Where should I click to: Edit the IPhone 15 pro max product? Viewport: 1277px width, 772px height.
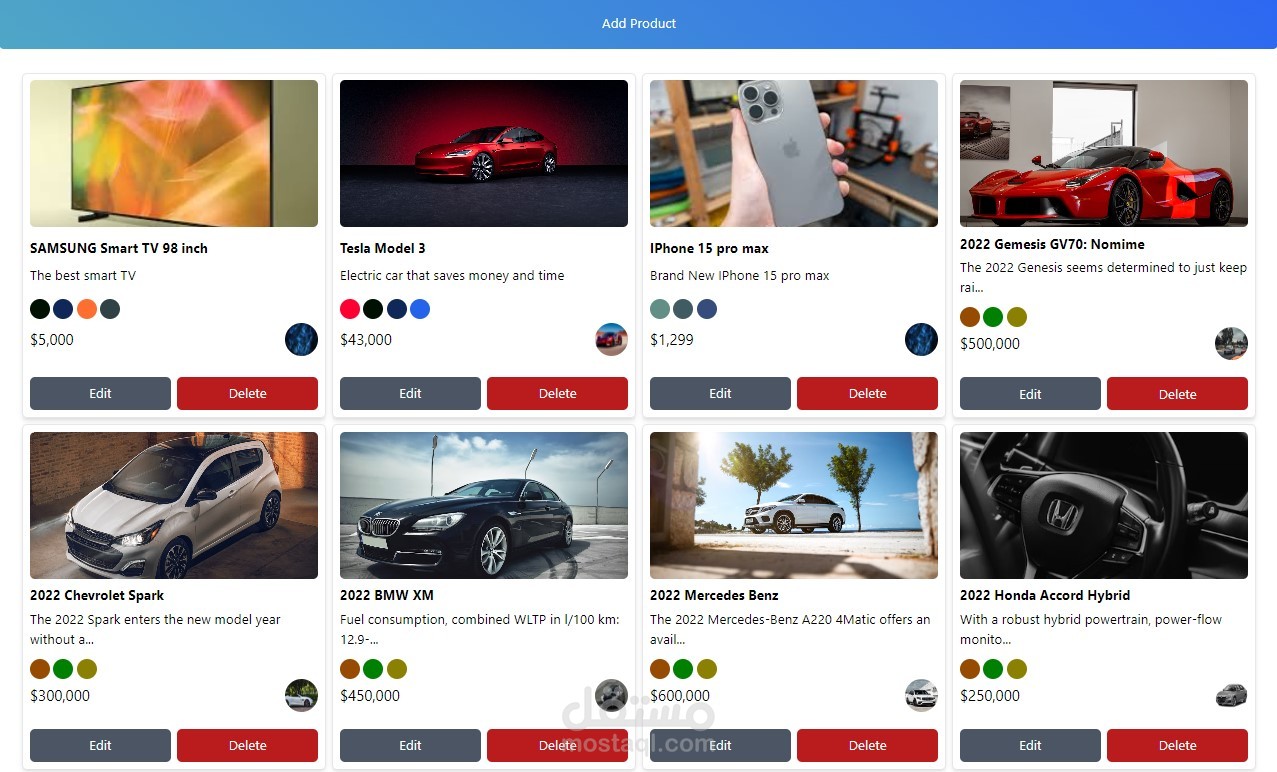(x=719, y=393)
